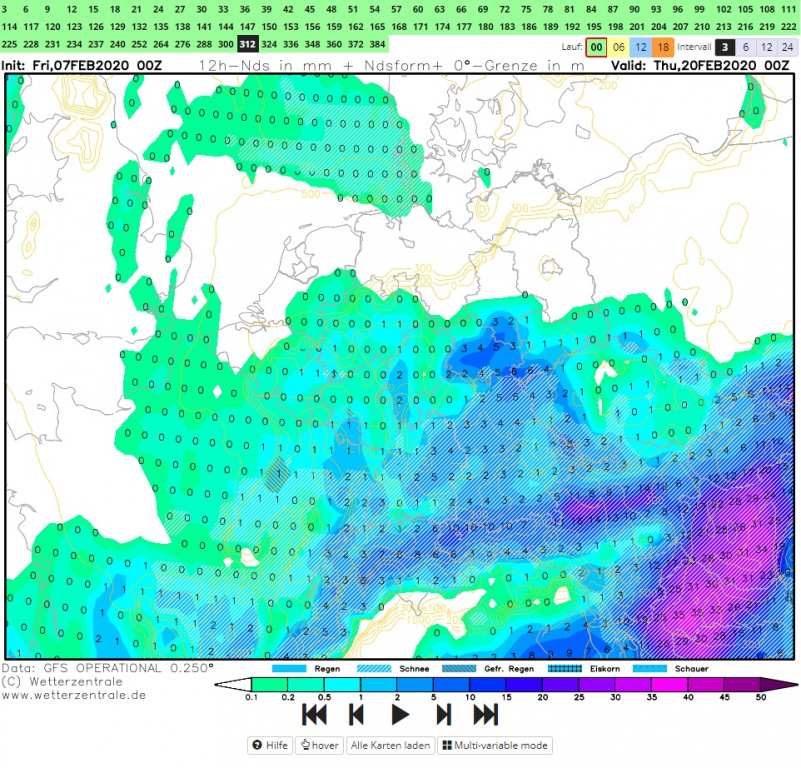Select the 18 model run

click(661, 46)
